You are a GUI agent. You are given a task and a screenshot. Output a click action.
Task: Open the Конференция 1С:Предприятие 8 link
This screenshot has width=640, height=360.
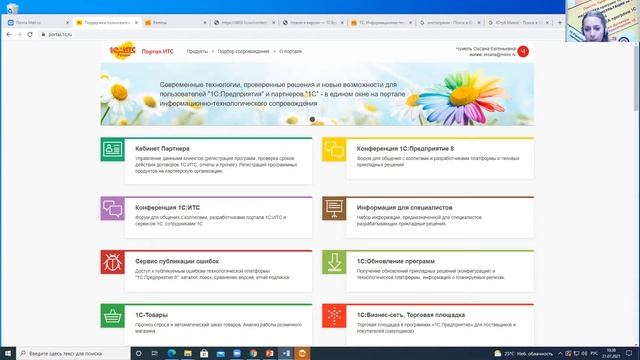click(405, 149)
